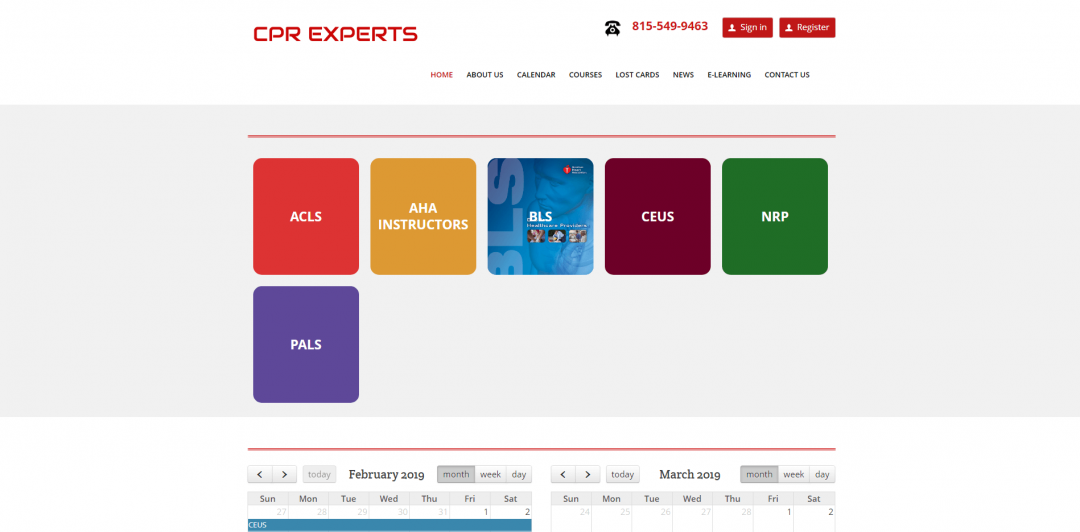The image size is (1080, 532).
Task: Open the Calendar menu item
Action: pyautogui.click(x=536, y=74)
